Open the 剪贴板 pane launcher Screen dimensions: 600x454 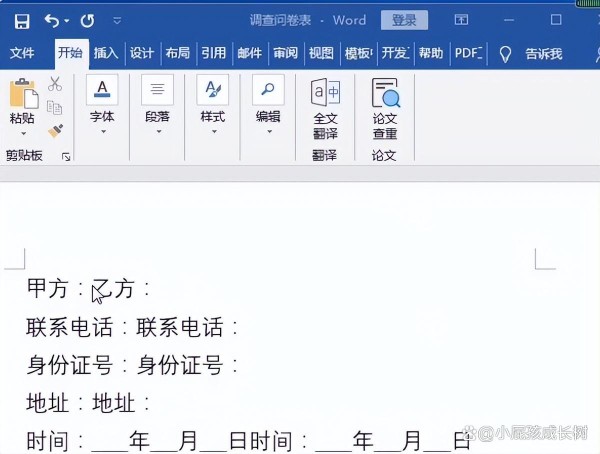coord(66,156)
